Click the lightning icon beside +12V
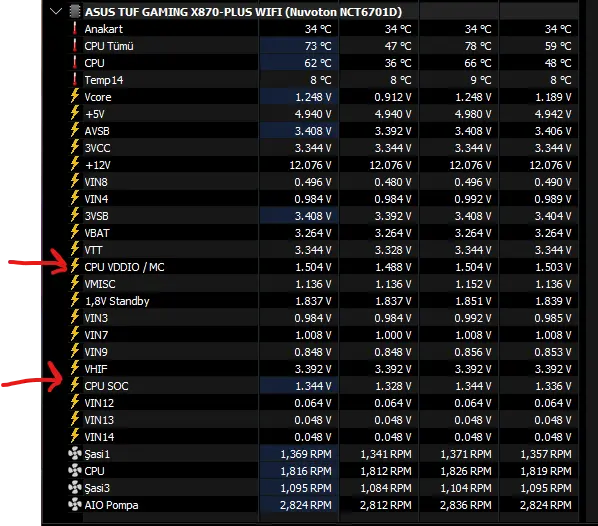Viewport: 598px width, 526px height. 75,164
